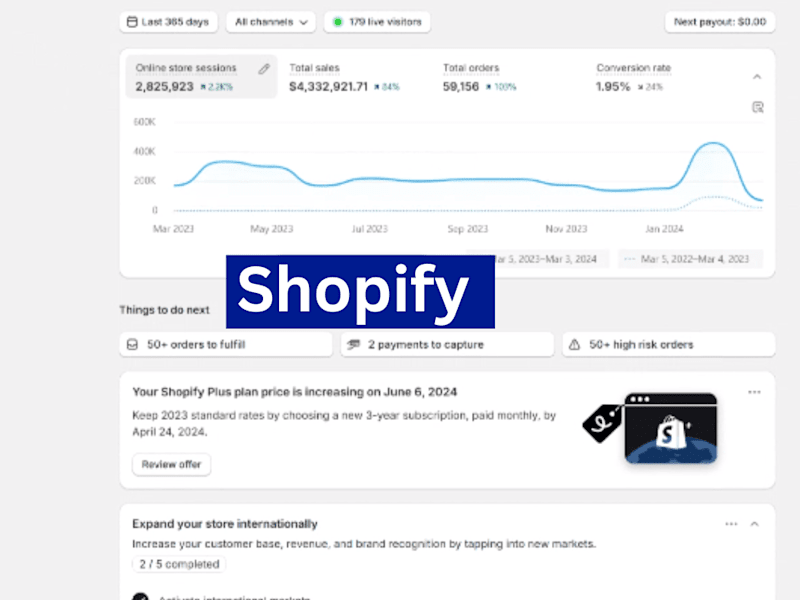This screenshot has width=800, height=600.
Task: Click the payment icon on payments to capture
Action: pos(354,344)
